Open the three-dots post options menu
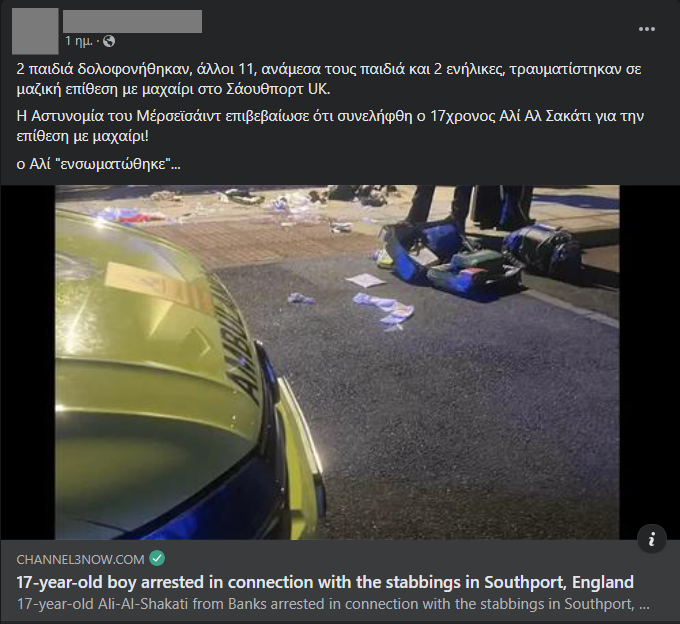 click(x=647, y=29)
